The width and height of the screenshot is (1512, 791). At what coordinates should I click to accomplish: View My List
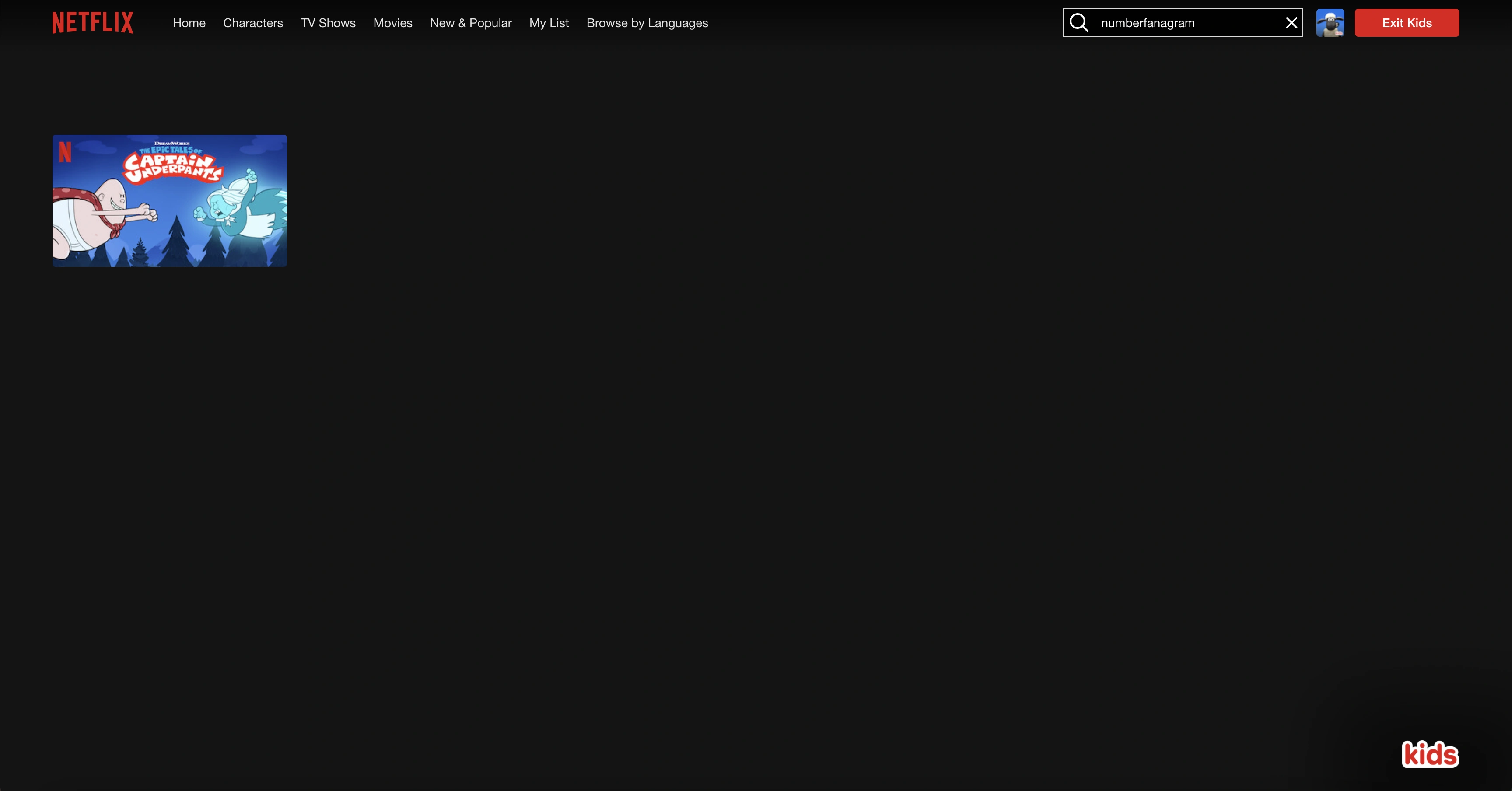click(x=549, y=23)
